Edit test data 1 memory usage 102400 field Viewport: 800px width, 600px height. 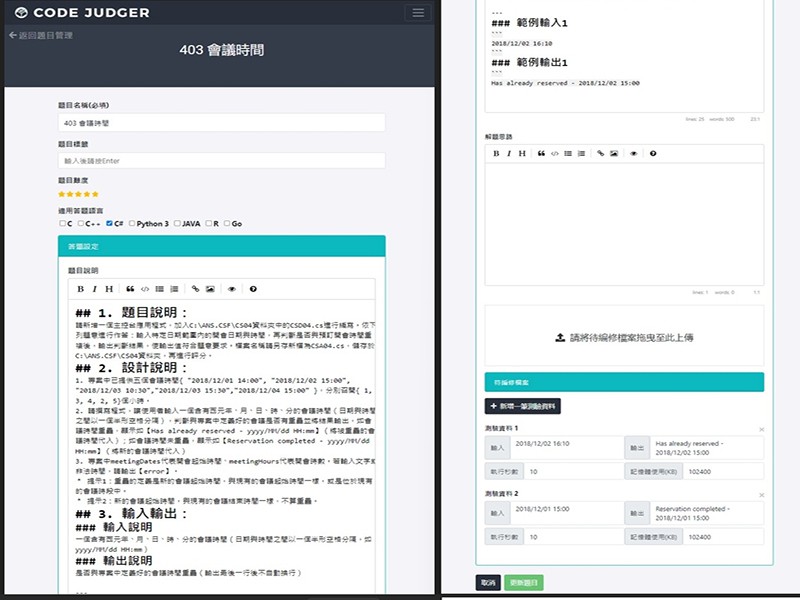coord(723,471)
